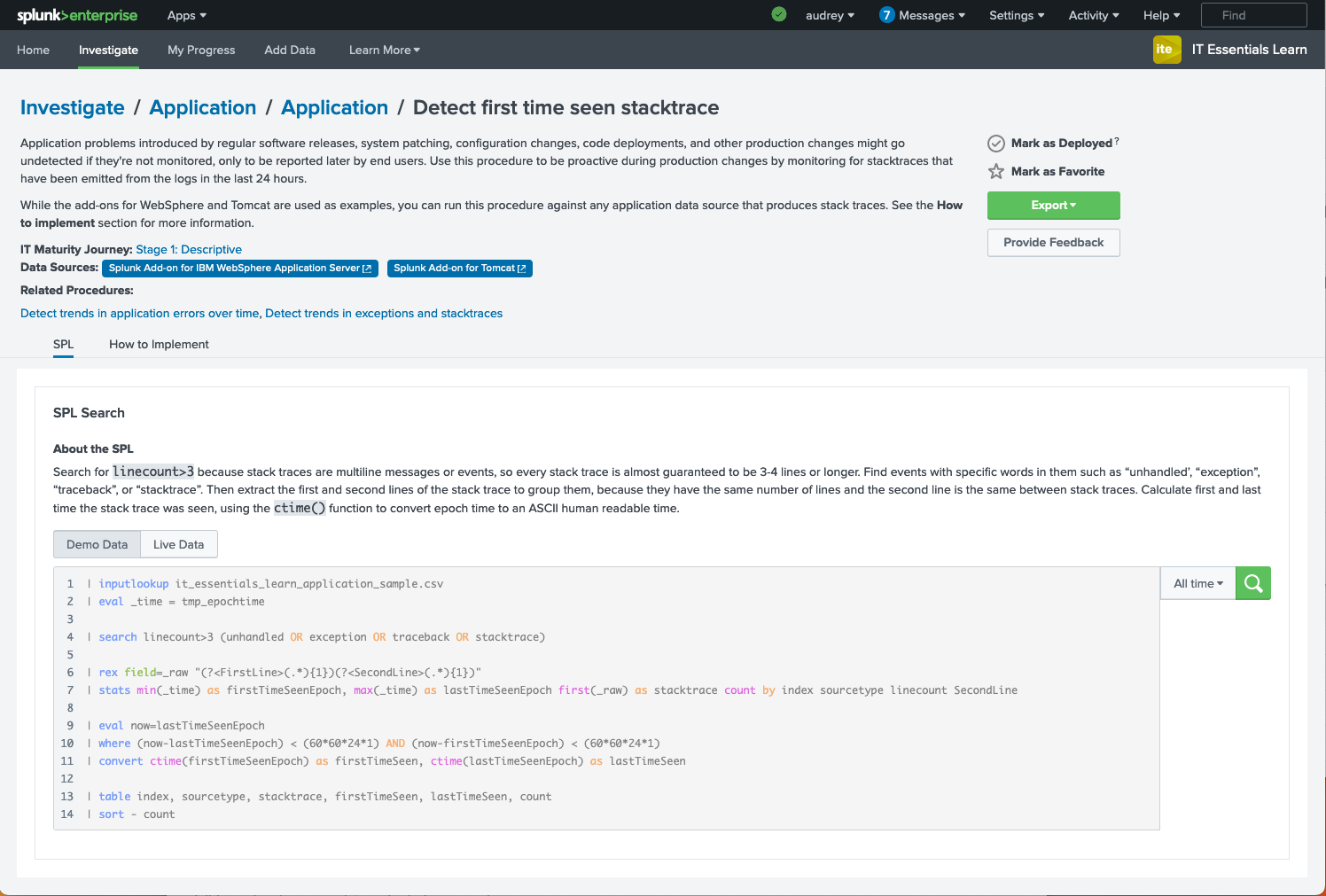This screenshot has width=1326, height=896.
Task: Click the yellow ite app icon
Action: (1166, 50)
